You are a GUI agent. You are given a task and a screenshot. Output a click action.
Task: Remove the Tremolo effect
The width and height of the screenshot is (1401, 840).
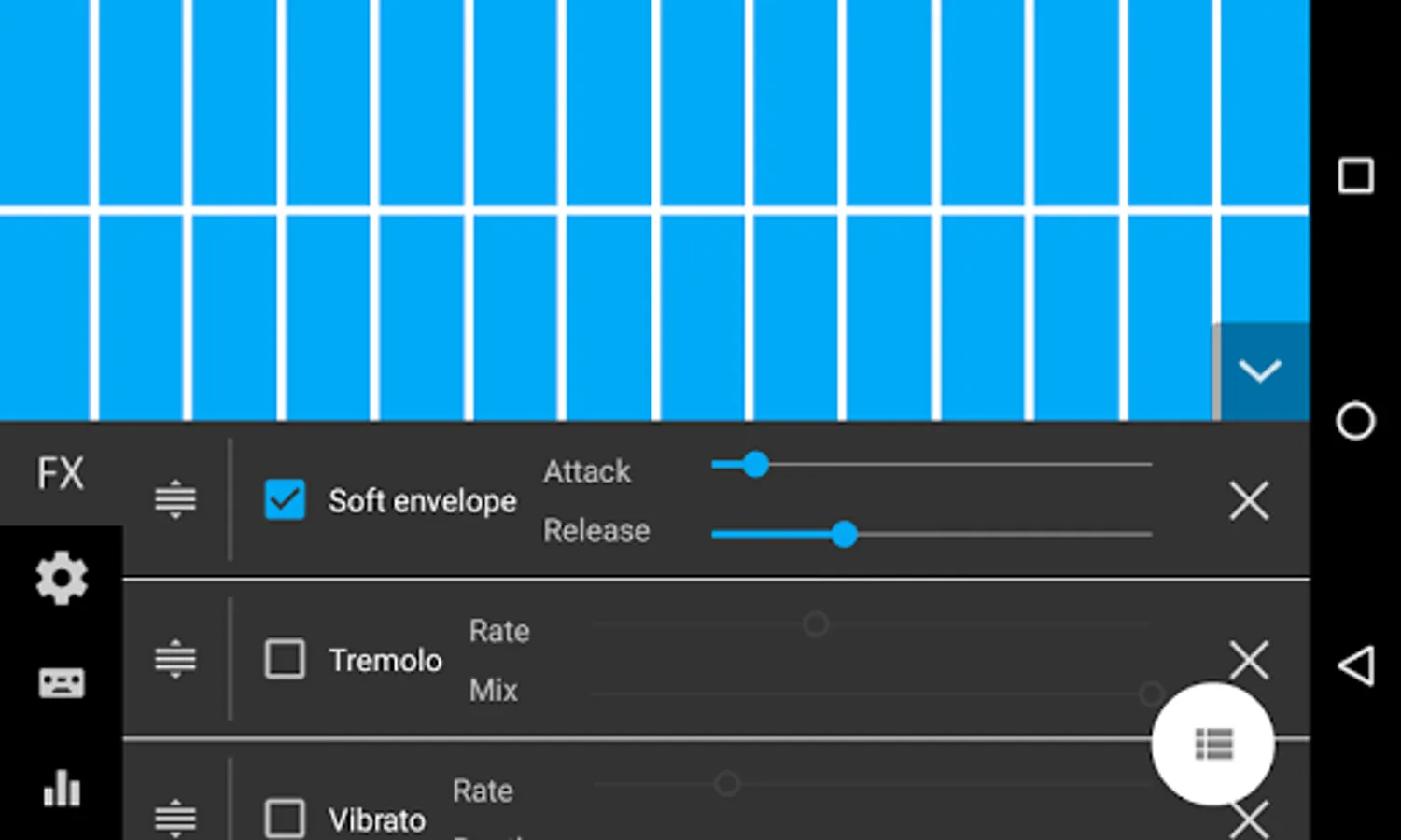tap(1249, 659)
